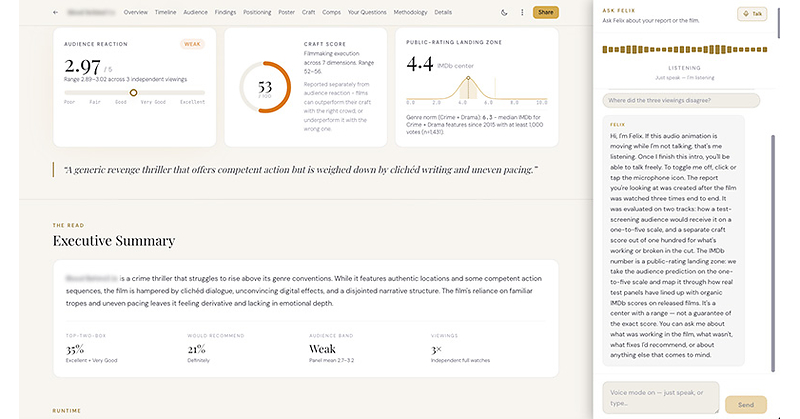This screenshot has height=419, width=800.
Task: Focus the voice mode message input
Action: (x=661, y=398)
